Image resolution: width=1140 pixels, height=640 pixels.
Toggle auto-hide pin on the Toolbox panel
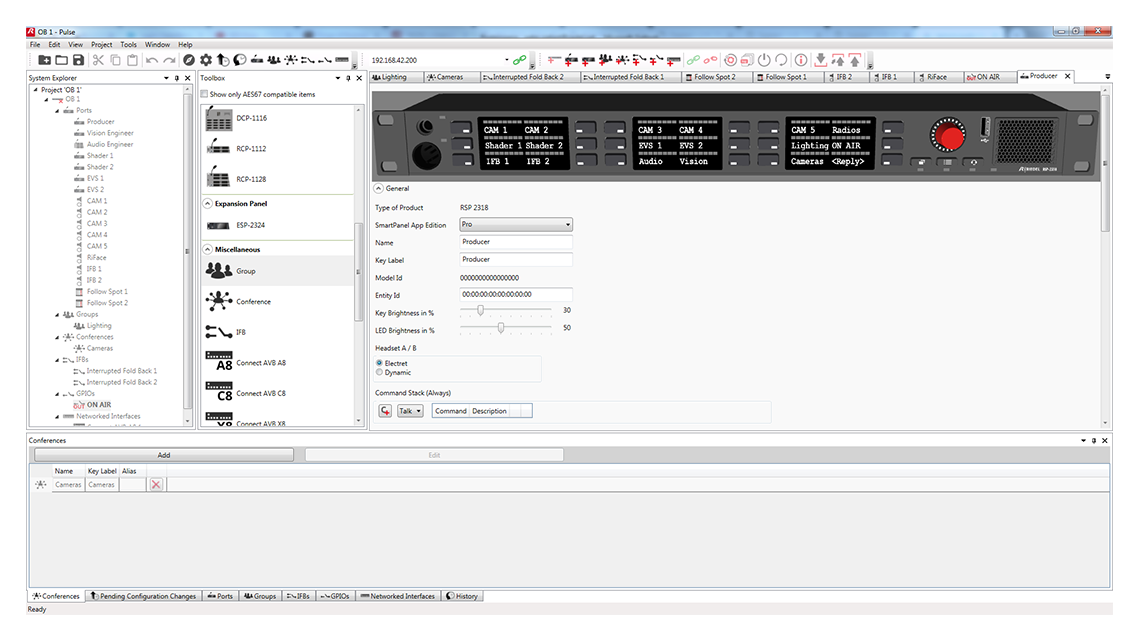point(348,77)
